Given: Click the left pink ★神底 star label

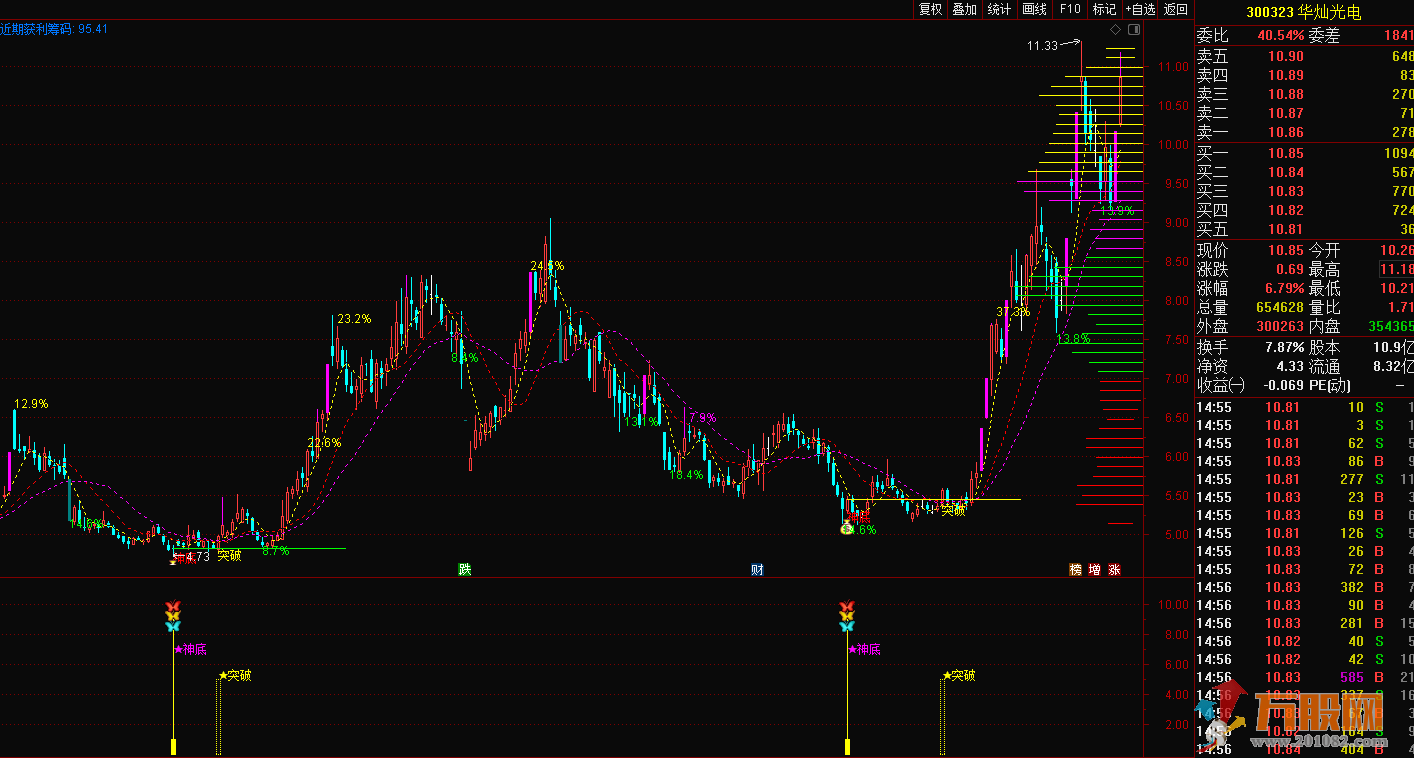Looking at the screenshot, I should [x=191, y=649].
